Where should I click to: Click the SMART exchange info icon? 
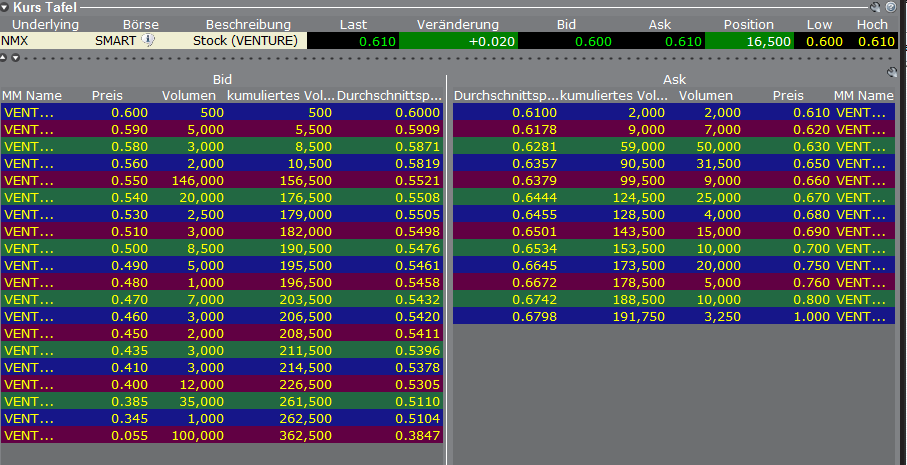(x=148, y=41)
